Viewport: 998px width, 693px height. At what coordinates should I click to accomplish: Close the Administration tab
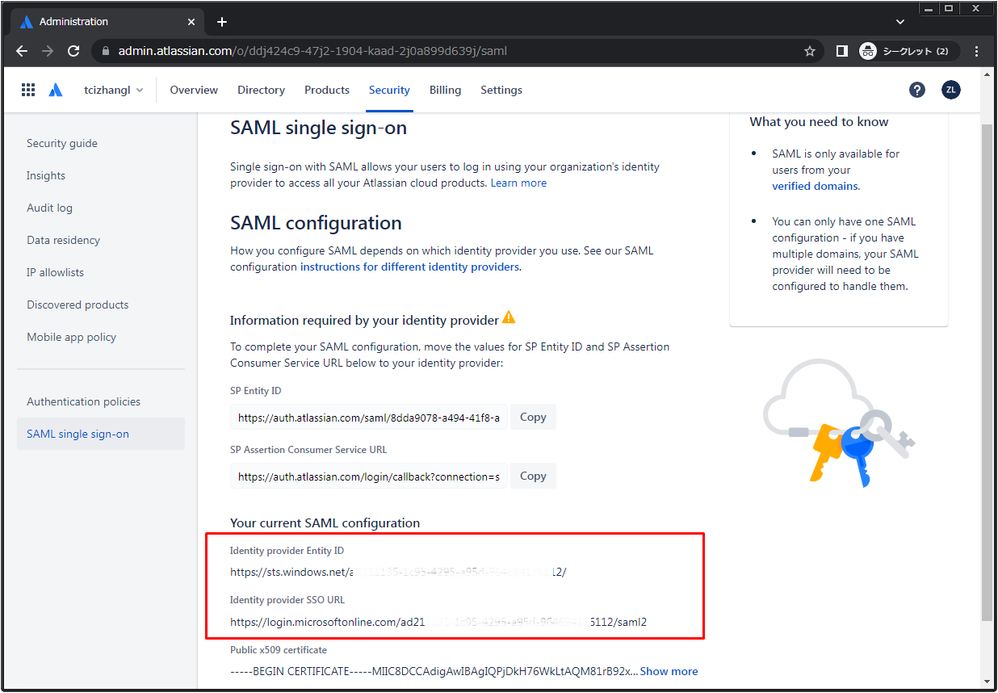tap(191, 22)
